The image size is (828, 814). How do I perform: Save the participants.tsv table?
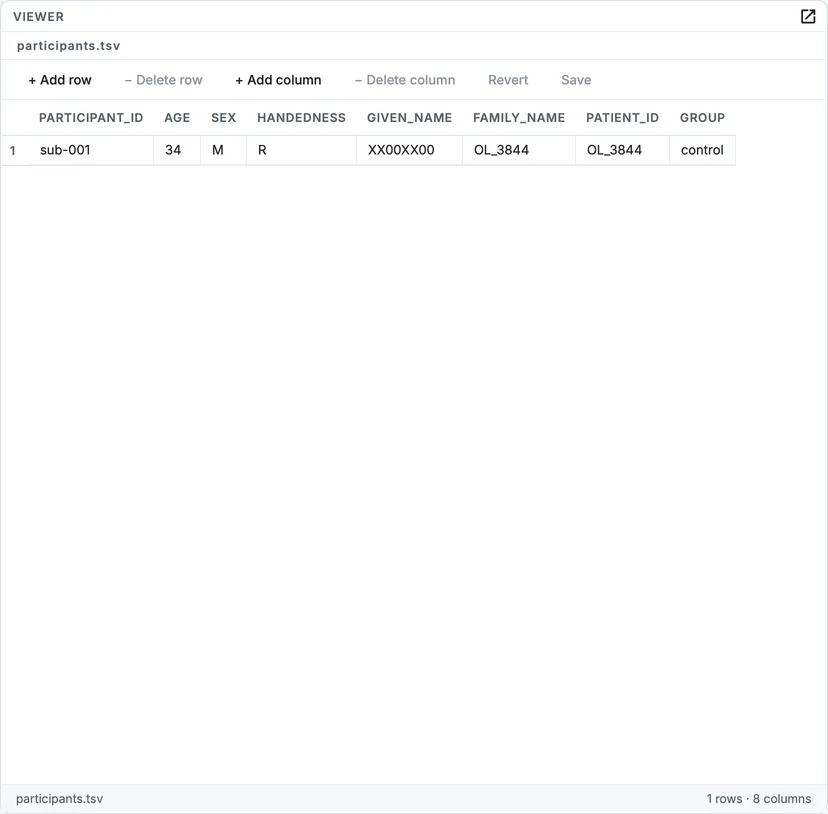[576, 80]
